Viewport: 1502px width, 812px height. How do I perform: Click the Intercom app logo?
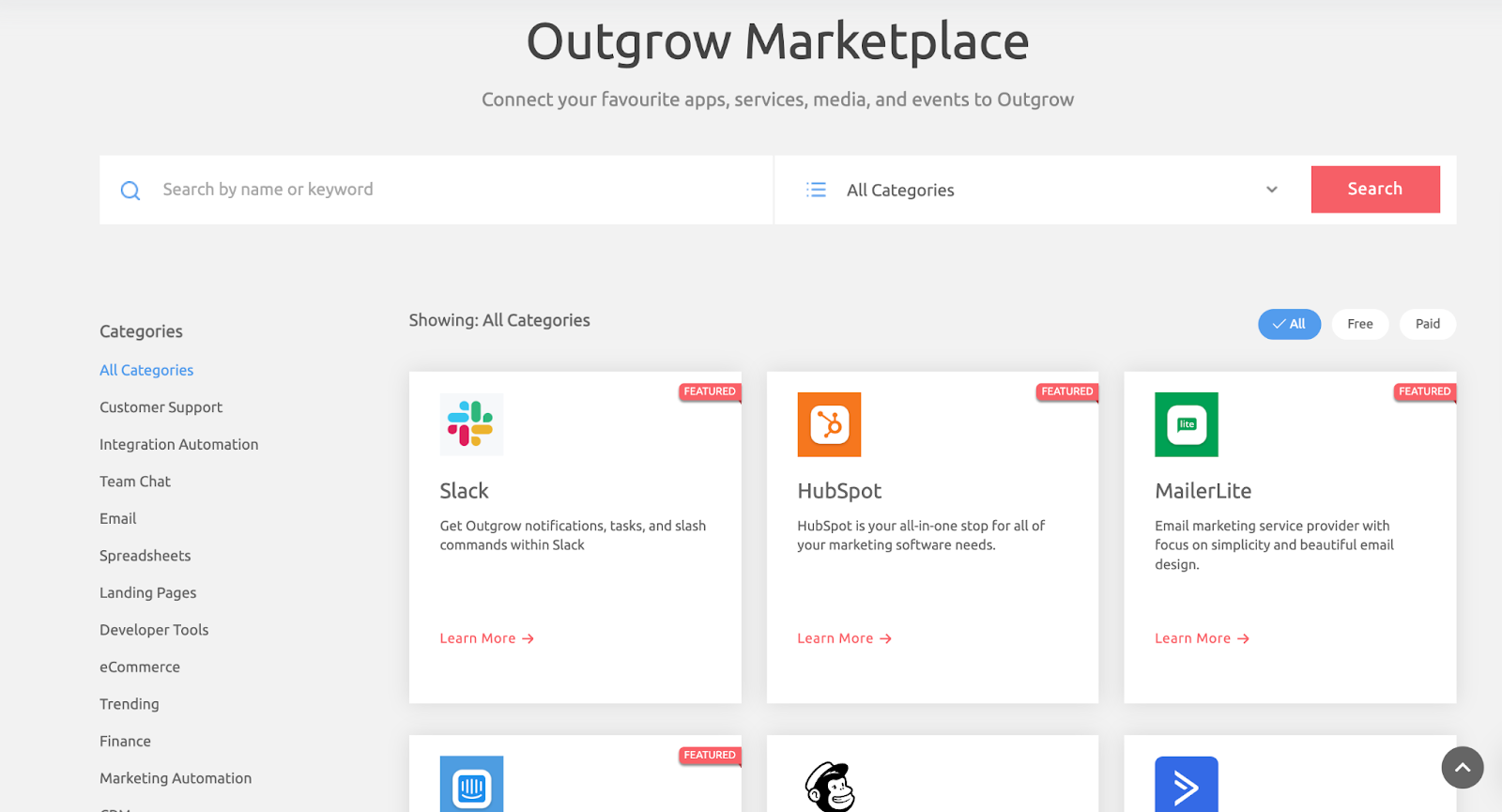(471, 785)
